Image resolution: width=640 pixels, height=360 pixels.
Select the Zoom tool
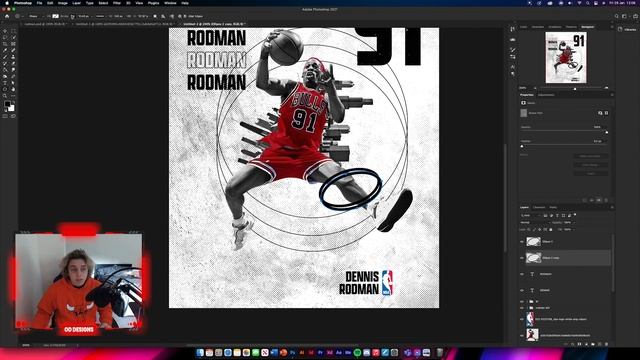click(x=5, y=96)
